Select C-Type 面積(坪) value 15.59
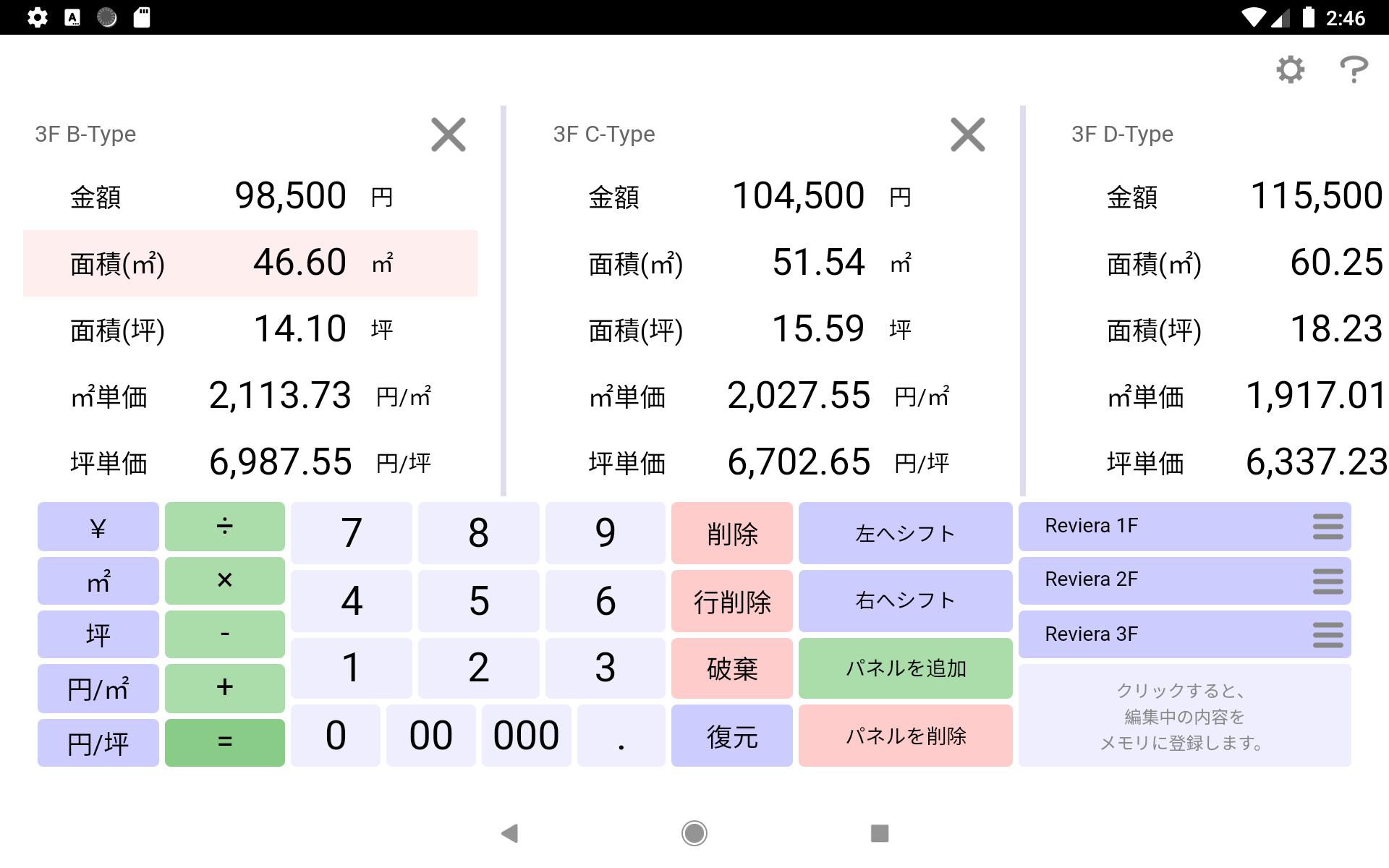Viewport: 1389px width, 868px height. pos(819,329)
